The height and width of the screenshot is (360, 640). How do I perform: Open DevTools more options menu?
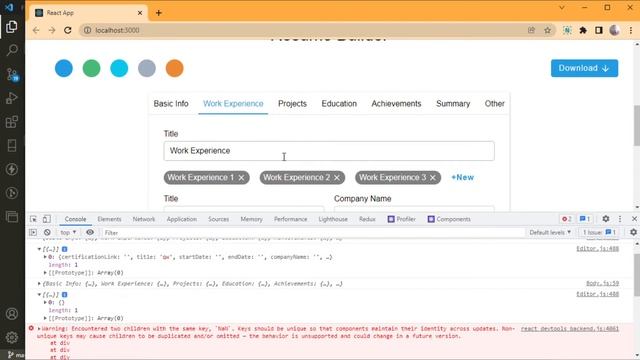pos(620,219)
